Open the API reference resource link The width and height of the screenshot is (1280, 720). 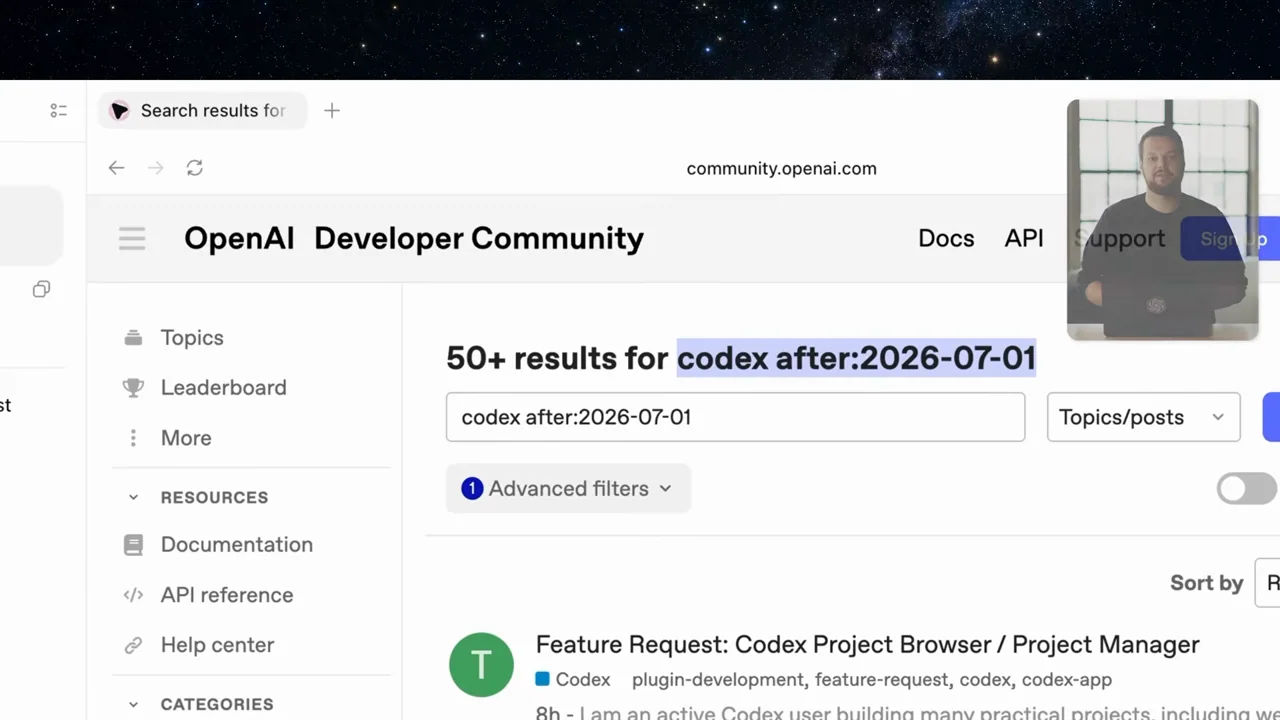(227, 595)
